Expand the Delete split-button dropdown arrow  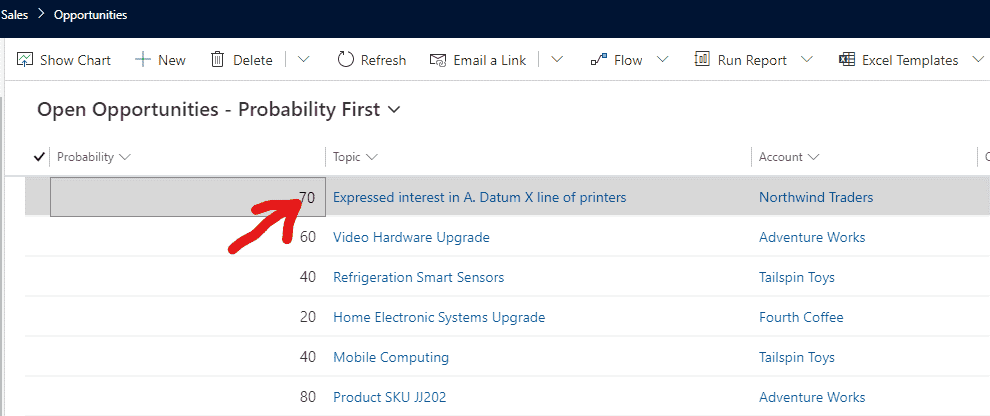coord(304,60)
